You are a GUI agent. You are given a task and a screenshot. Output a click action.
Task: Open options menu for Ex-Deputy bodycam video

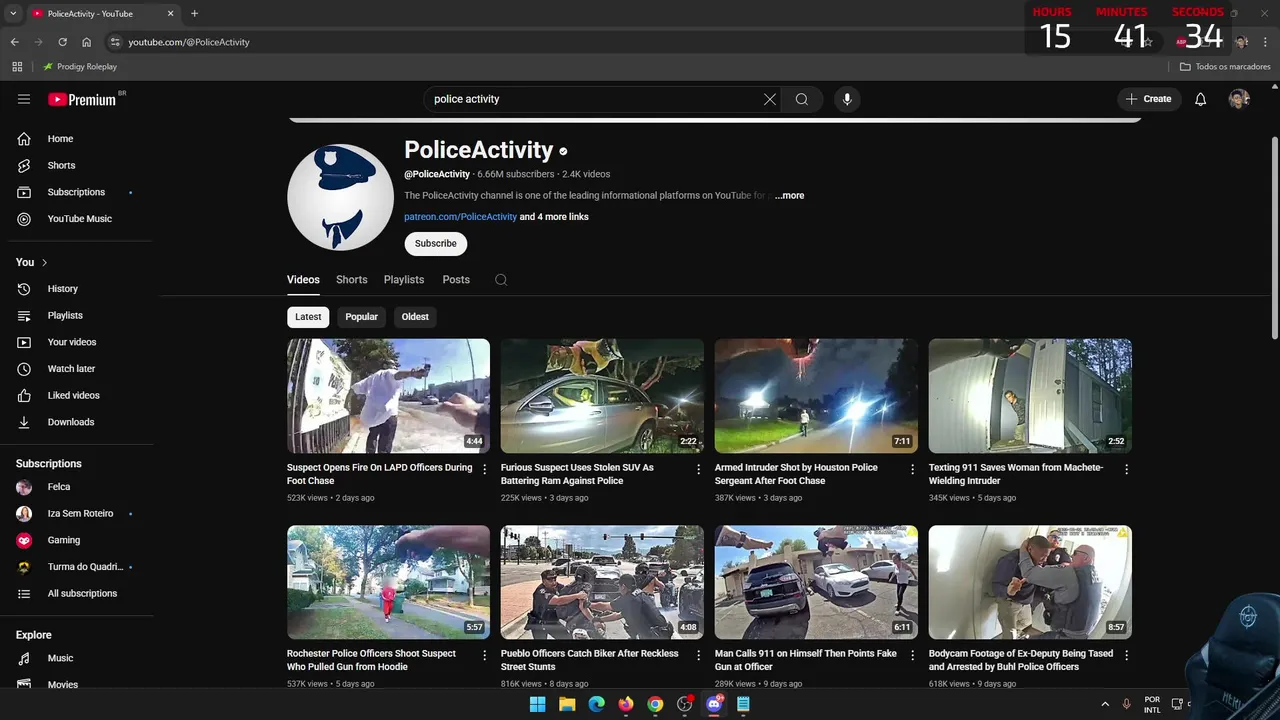[x=1127, y=655]
